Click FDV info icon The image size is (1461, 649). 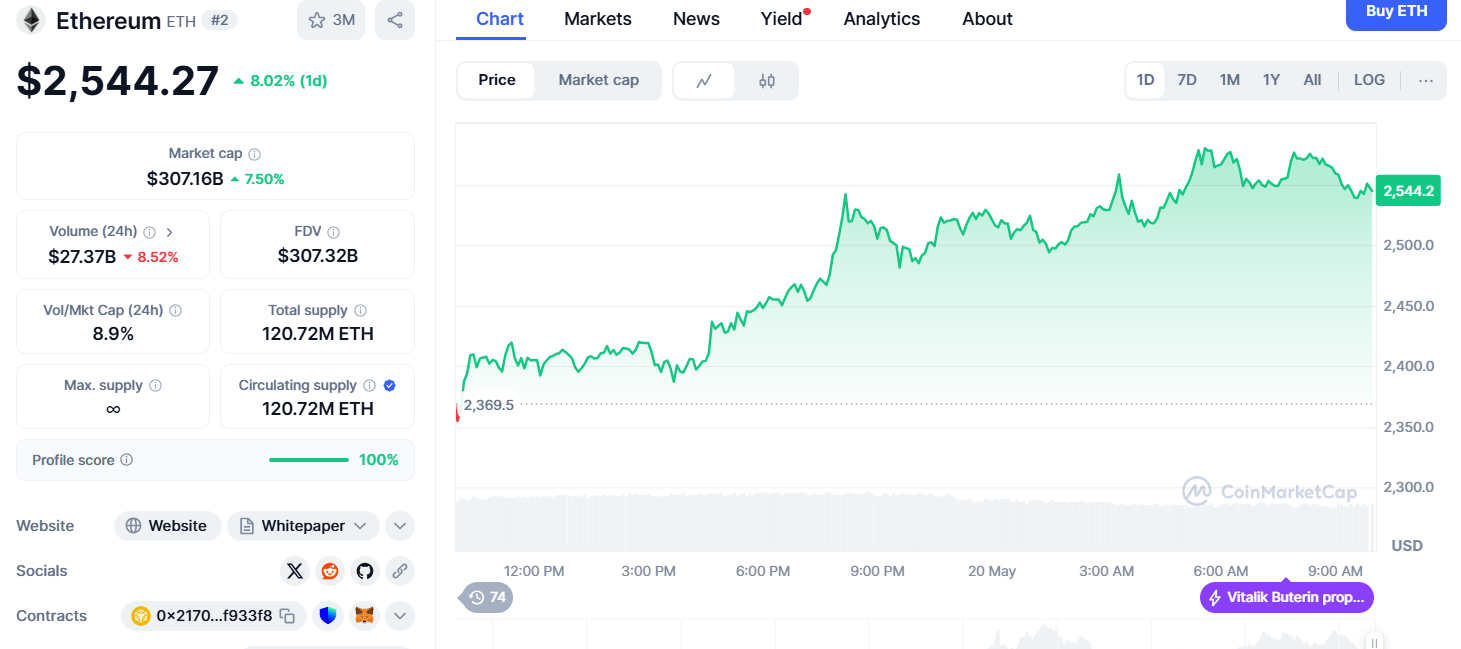pyautogui.click(x=333, y=232)
